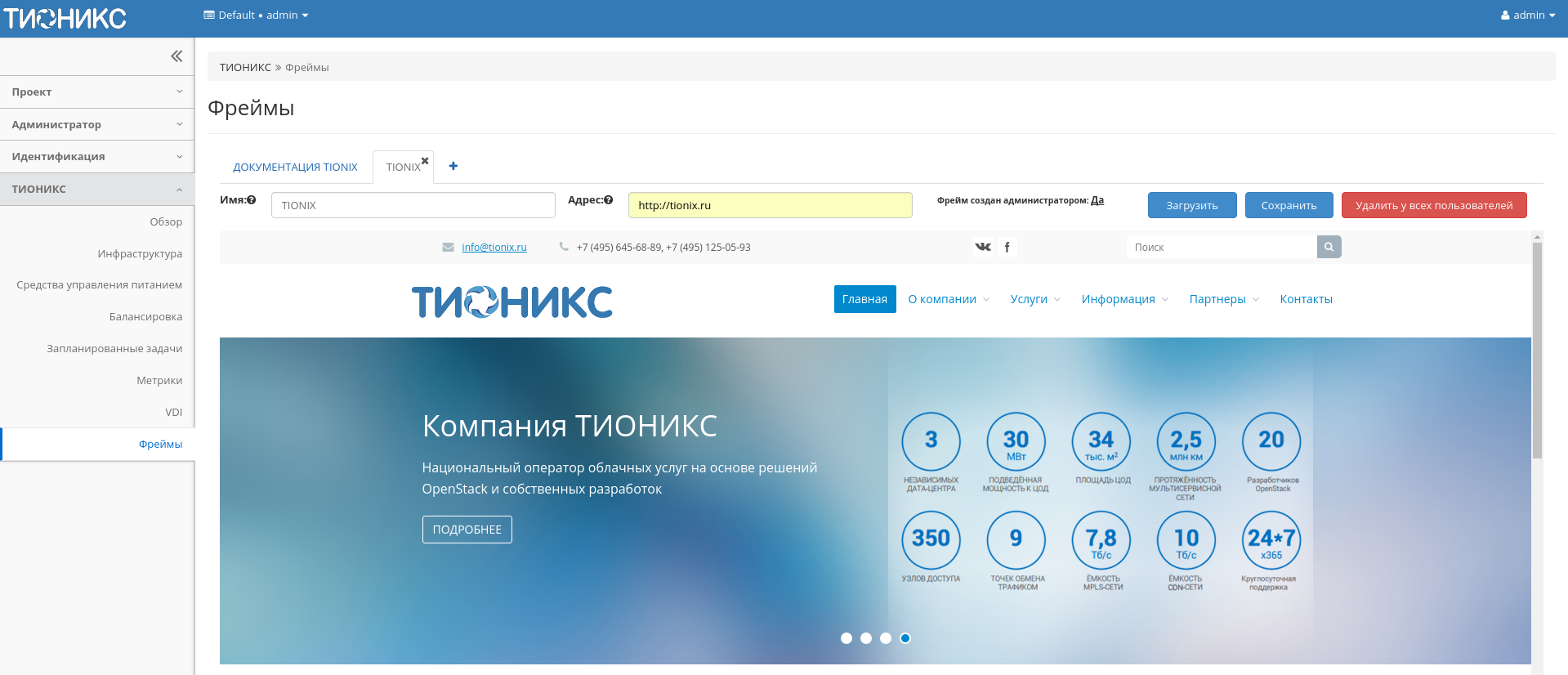Click the frame's vertical scrollbar

coord(1537,351)
